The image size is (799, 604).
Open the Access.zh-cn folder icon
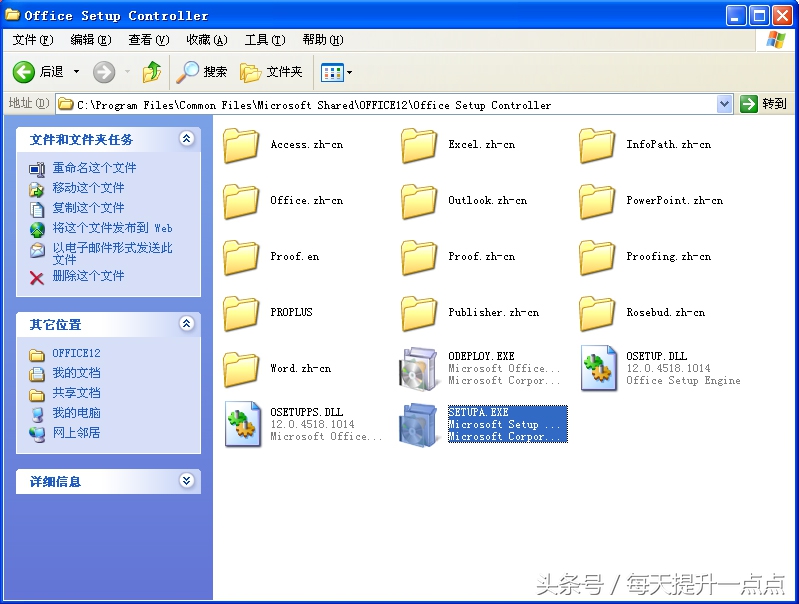pos(241,145)
